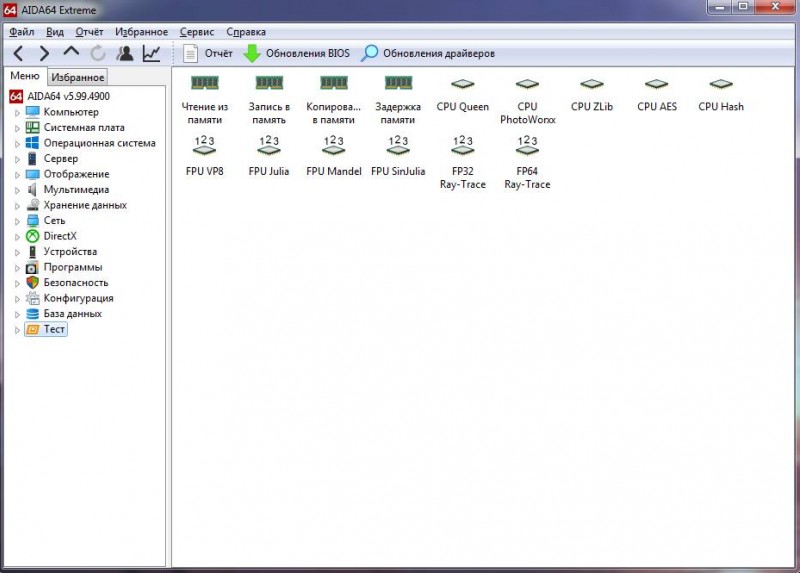
Task: Select Безопасность in the tree
Action: point(67,282)
